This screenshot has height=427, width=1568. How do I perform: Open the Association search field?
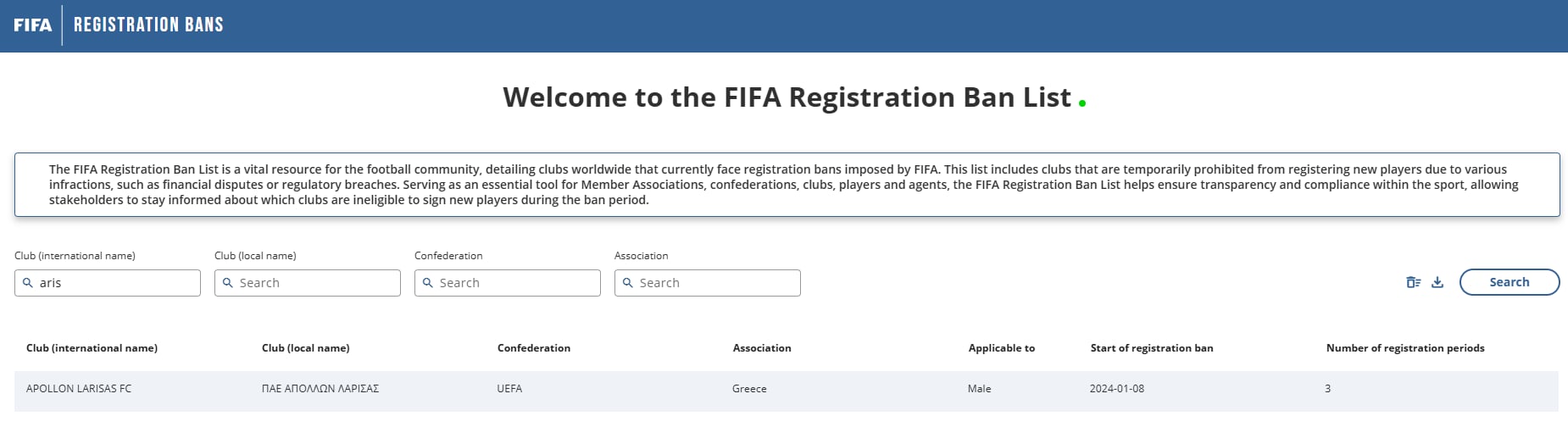coord(708,283)
